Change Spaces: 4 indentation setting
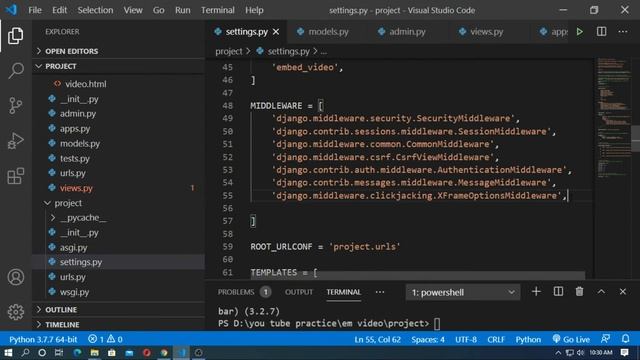 [428, 339]
